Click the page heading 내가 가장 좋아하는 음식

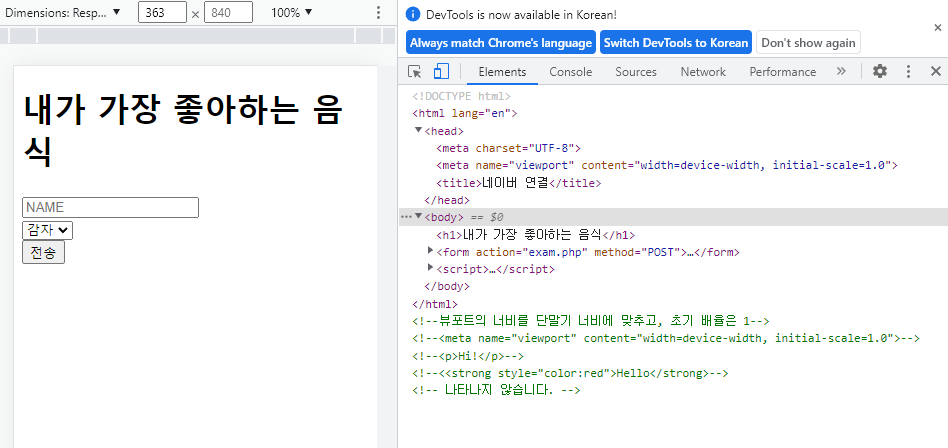pos(183,131)
